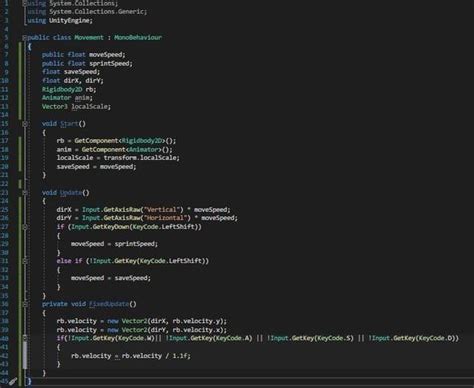Click the 'Movement' class name
The width and height of the screenshot is (474, 388).
[89, 37]
